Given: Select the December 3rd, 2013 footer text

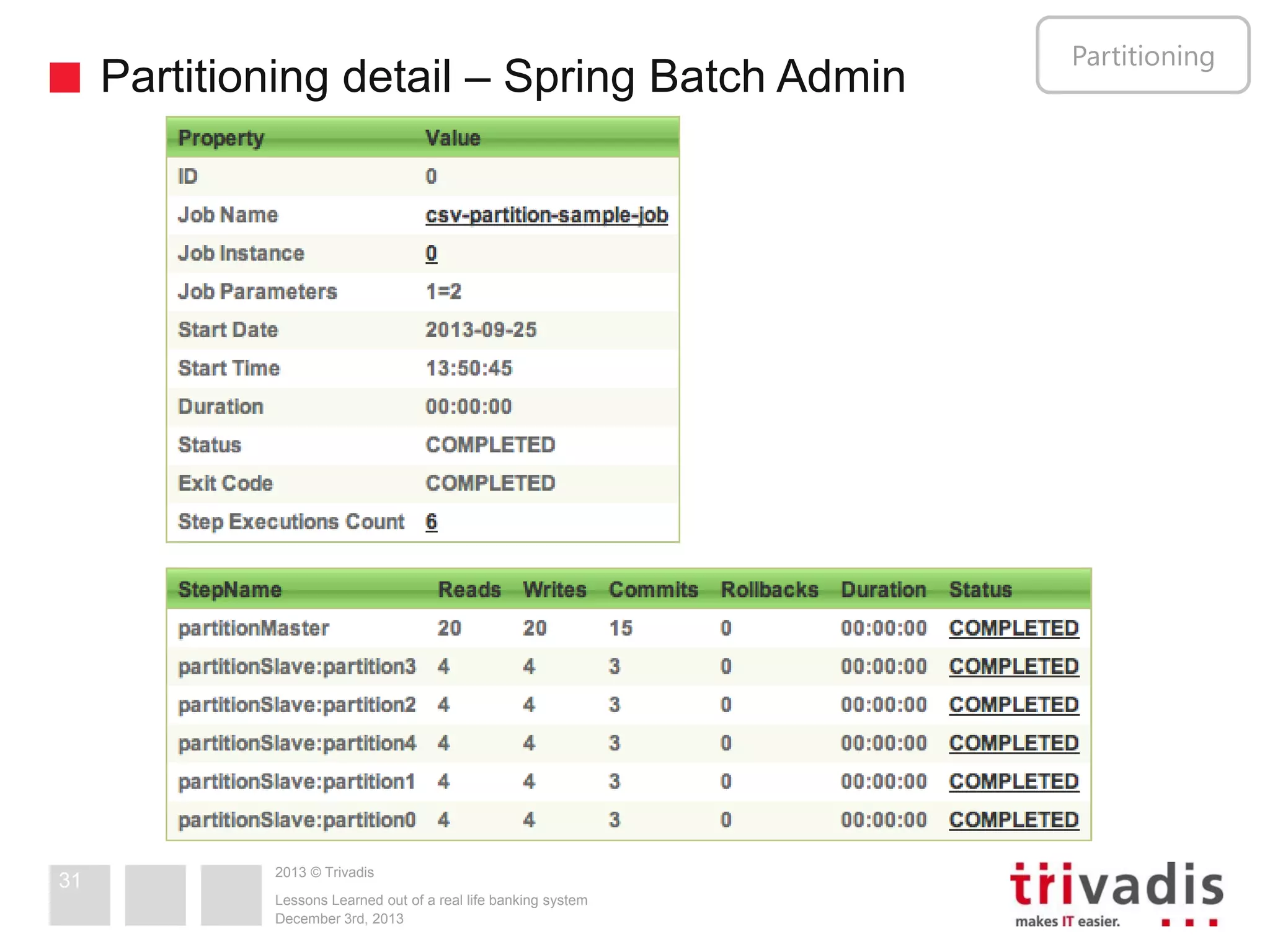Looking at the screenshot, I should [x=339, y=919].
